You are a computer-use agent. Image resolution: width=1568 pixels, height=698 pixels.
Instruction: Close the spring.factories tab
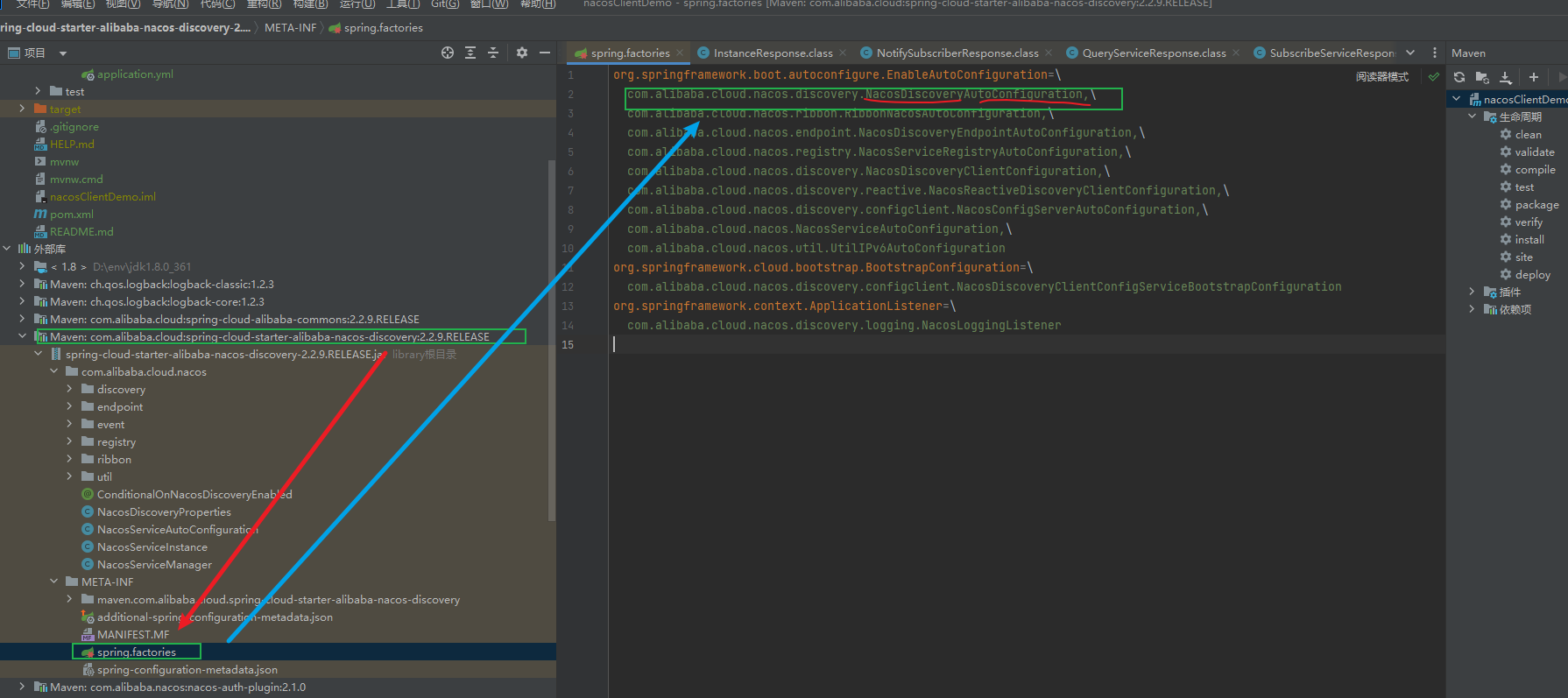(x=680, y=53)
